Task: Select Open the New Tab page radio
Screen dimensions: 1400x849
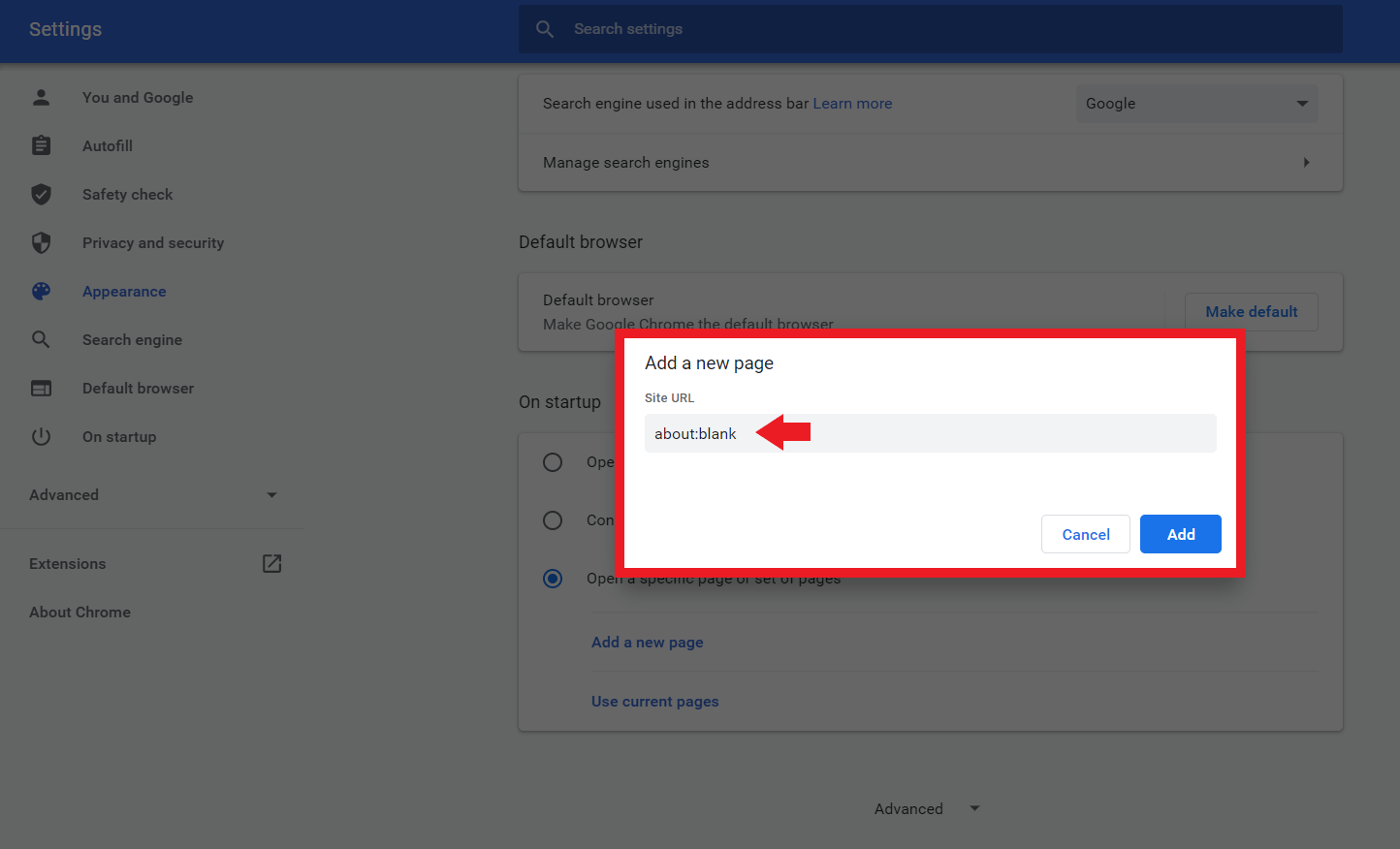Action: click(553, 461)
